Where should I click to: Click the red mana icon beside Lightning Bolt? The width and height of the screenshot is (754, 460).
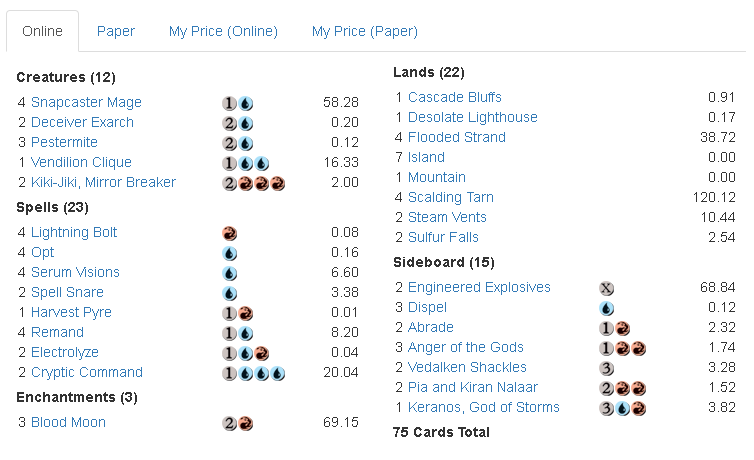[x=229, y=232]
